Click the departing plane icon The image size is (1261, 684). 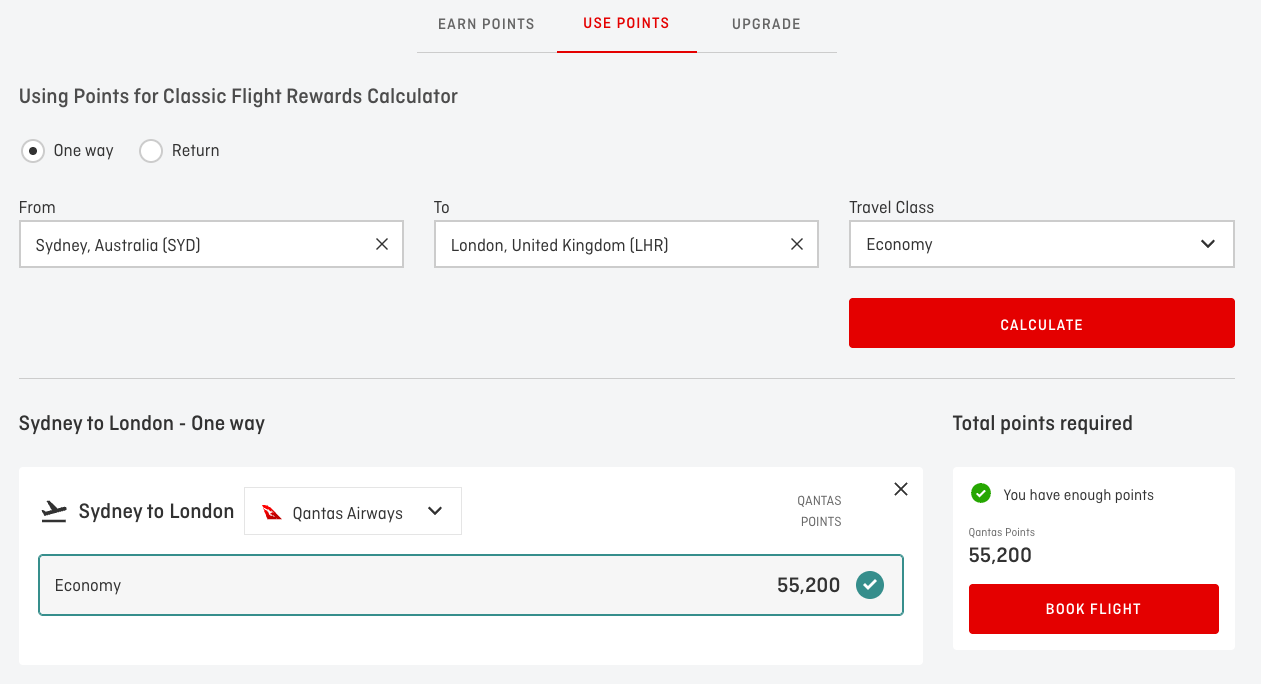pos(54,512)
